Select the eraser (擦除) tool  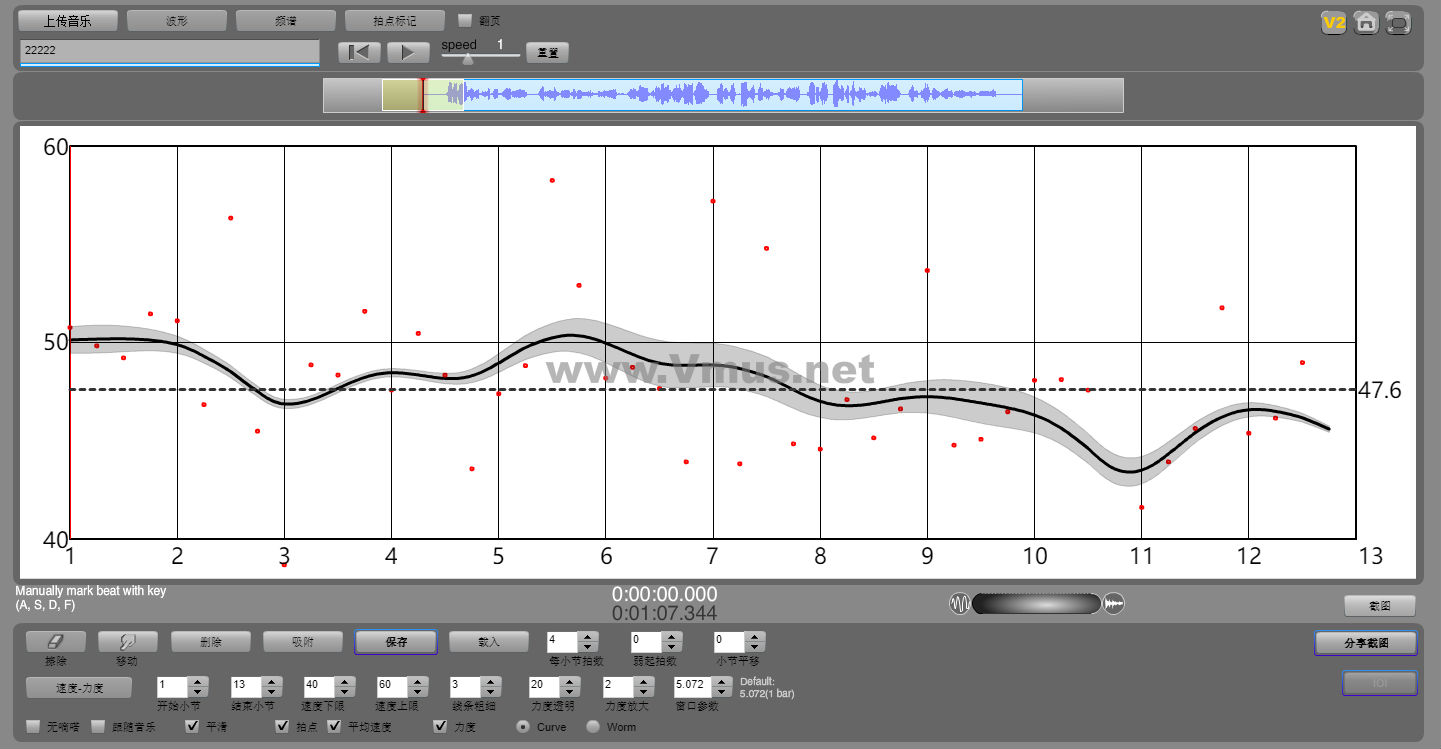[55, 642]
